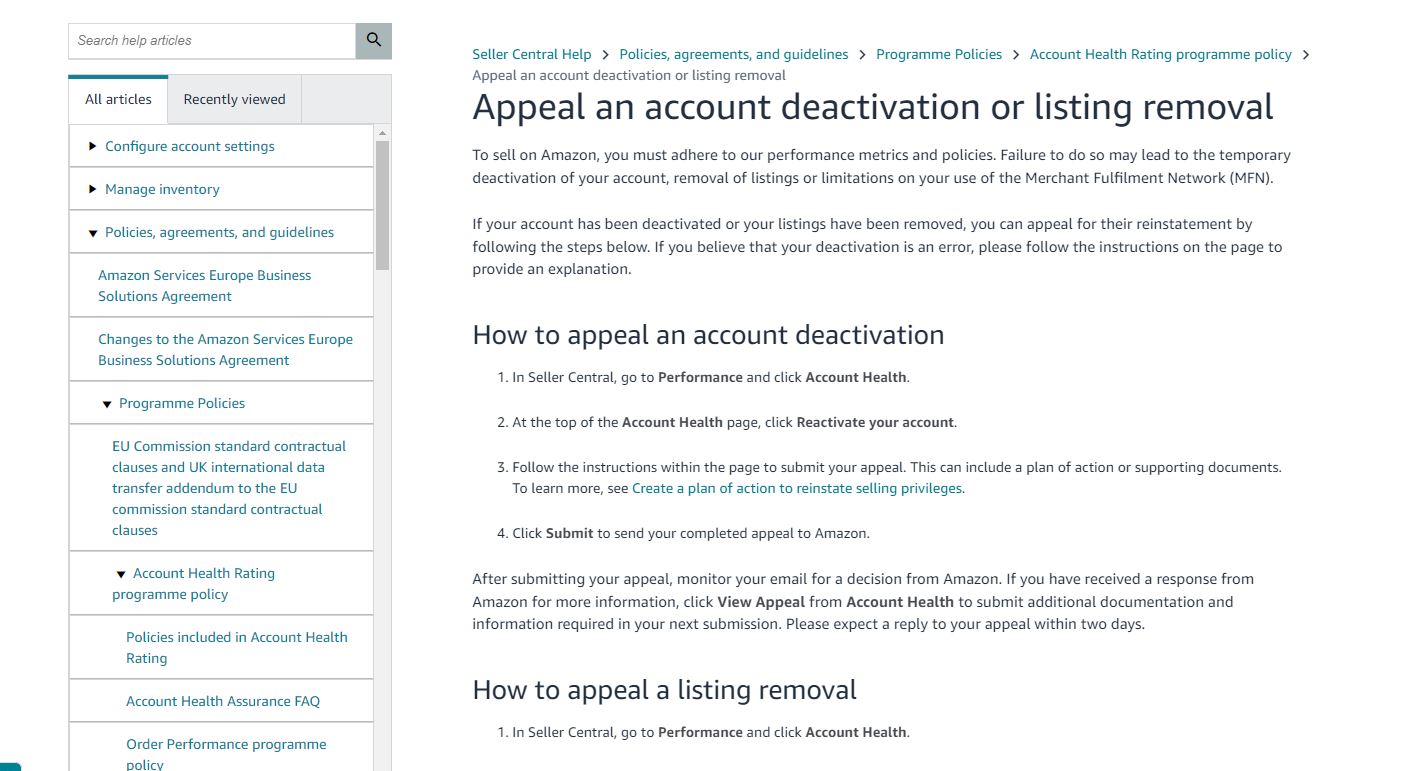The width and height of the screenshot is (1414, 771).
Task: Click the bold Reactivate your account text
Action: (x=875, y=422)
